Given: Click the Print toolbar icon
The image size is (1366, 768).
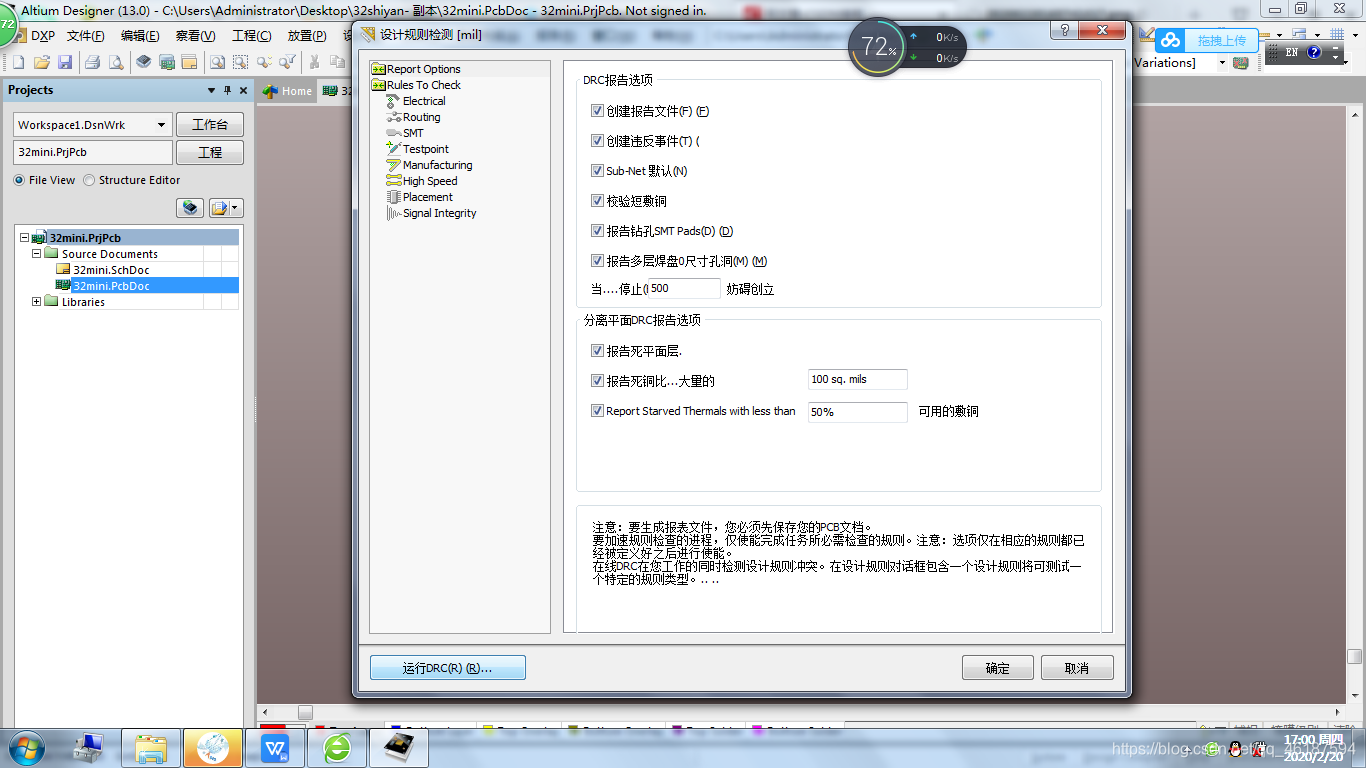Looking at the screenshot, I should (92, 62).
